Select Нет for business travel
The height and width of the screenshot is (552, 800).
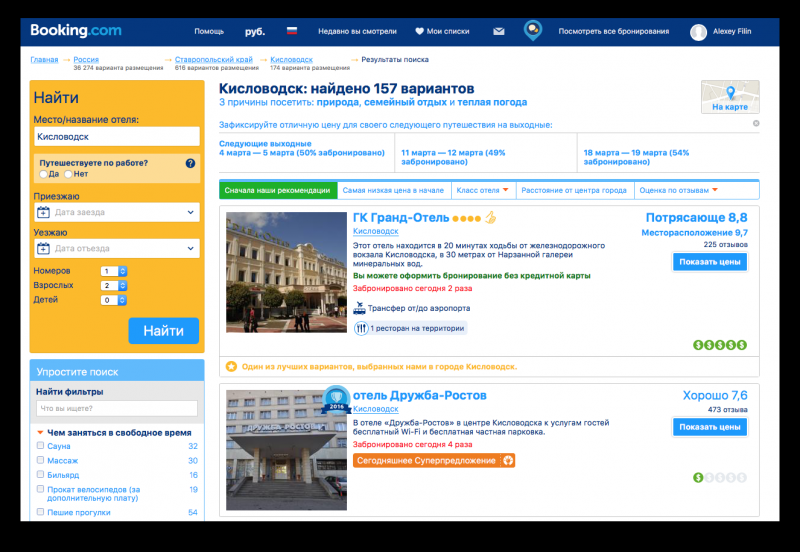(x=68, y=174)
